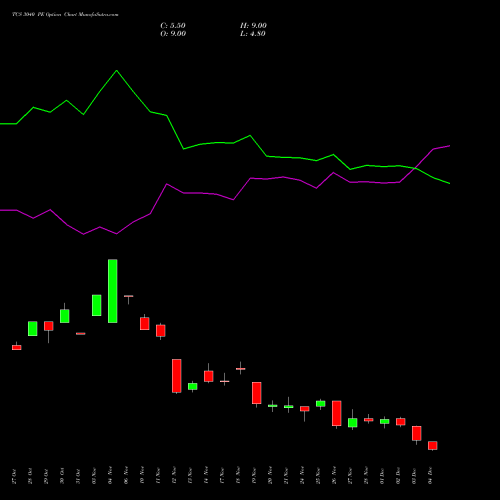The image size is (500, 500).
Task: Select the 03 Nov date label
Action: (x=94, y=476)
